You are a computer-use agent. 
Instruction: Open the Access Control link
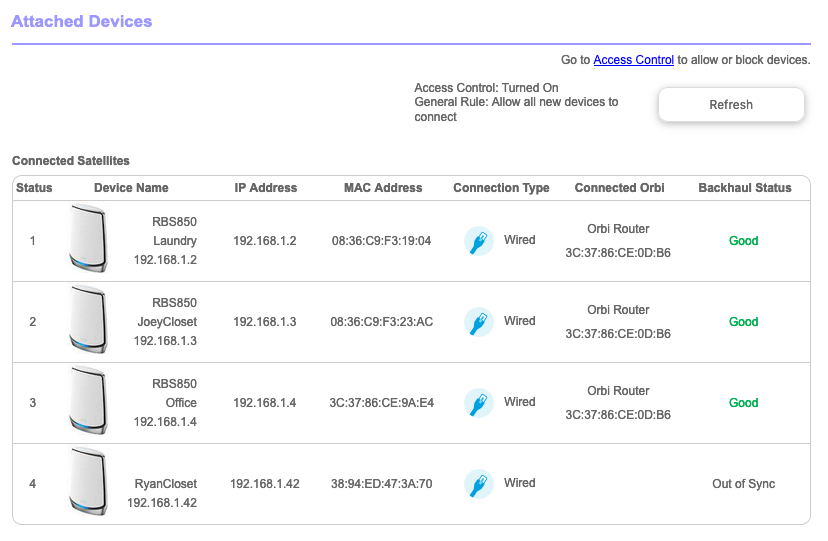pos(633,60)
